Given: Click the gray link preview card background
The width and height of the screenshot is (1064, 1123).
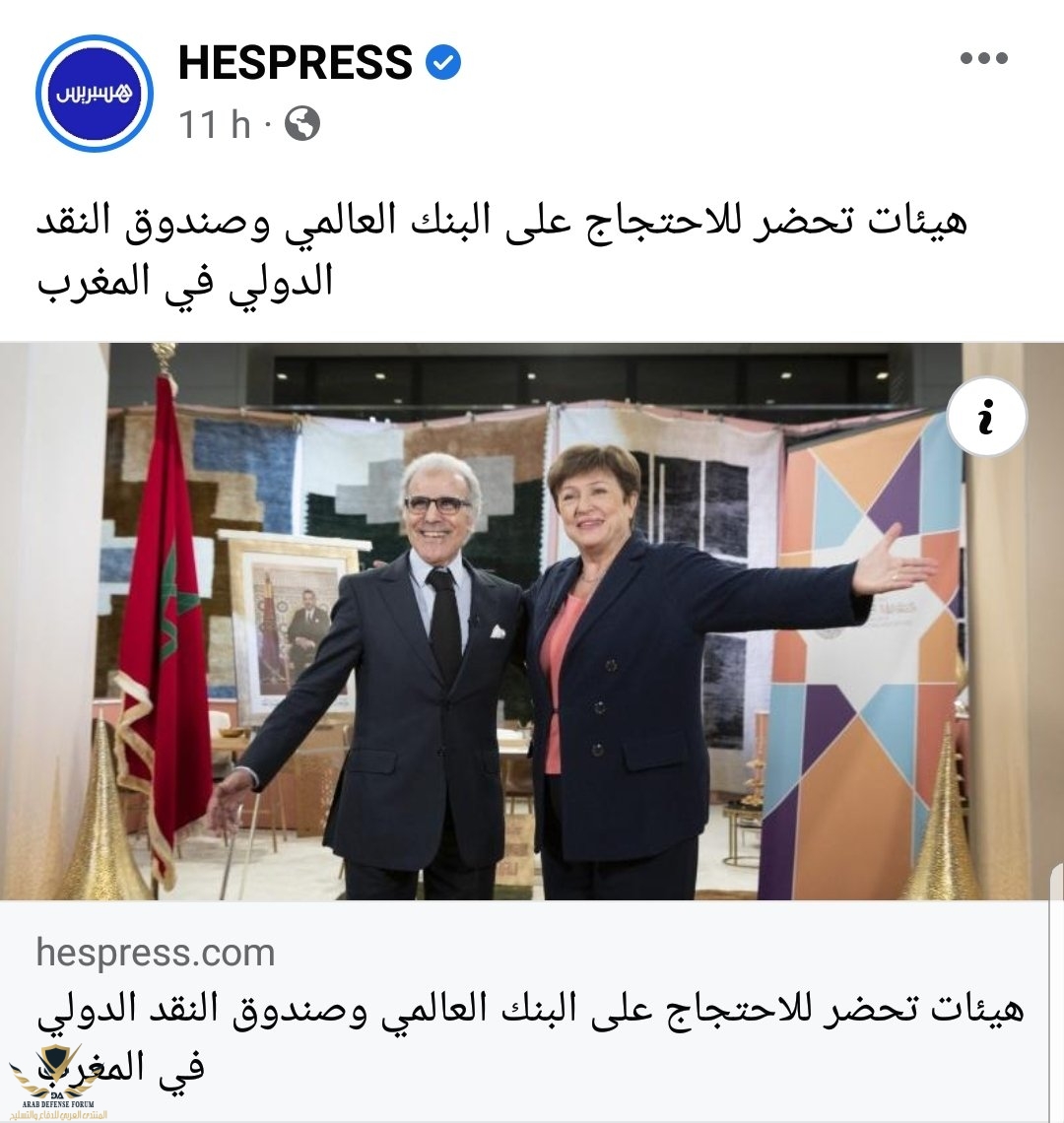Looking at the screenshot, I should click(532, 1010).
